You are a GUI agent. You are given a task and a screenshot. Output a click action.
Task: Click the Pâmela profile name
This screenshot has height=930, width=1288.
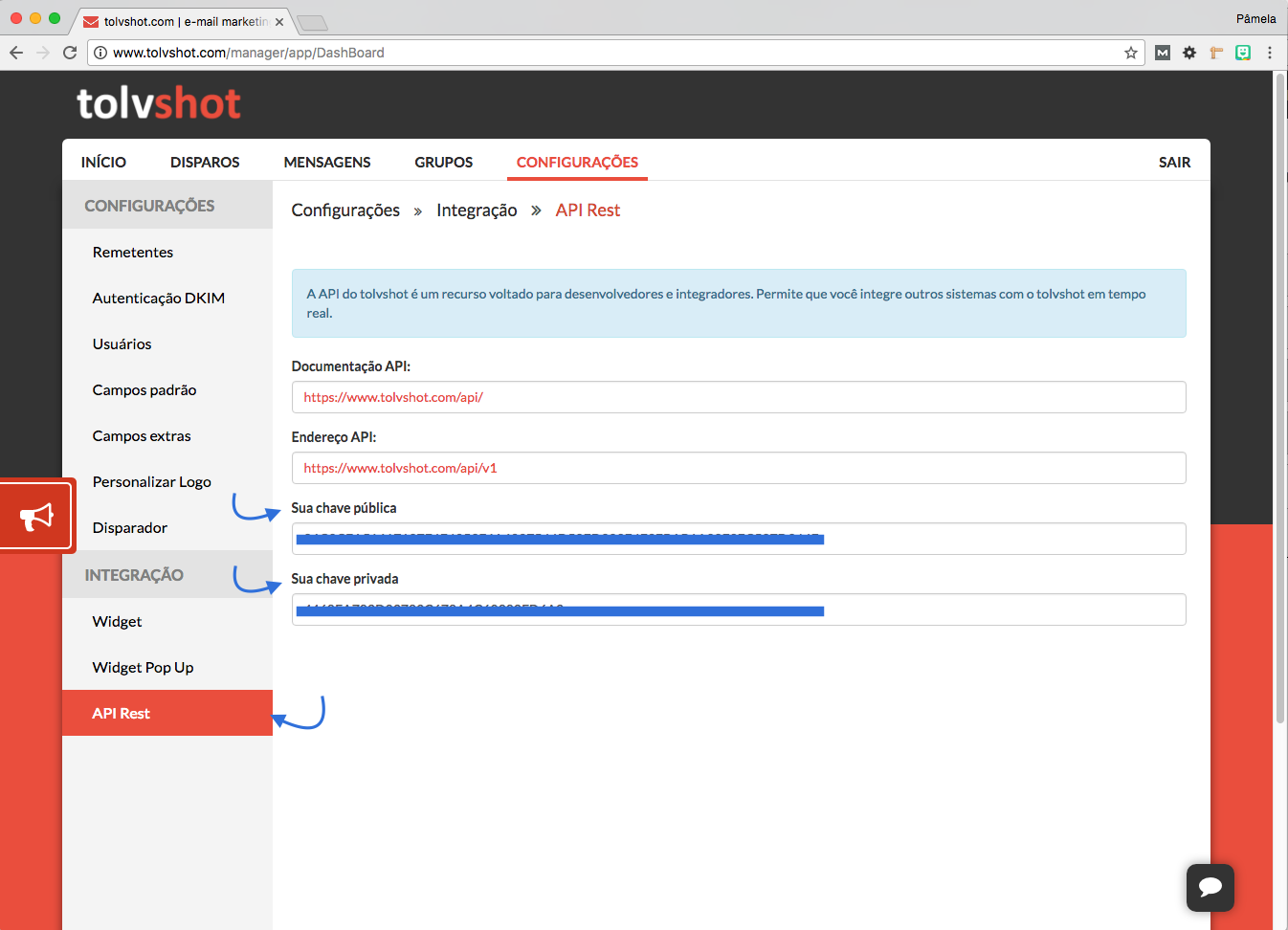(x=1255, y=18)
